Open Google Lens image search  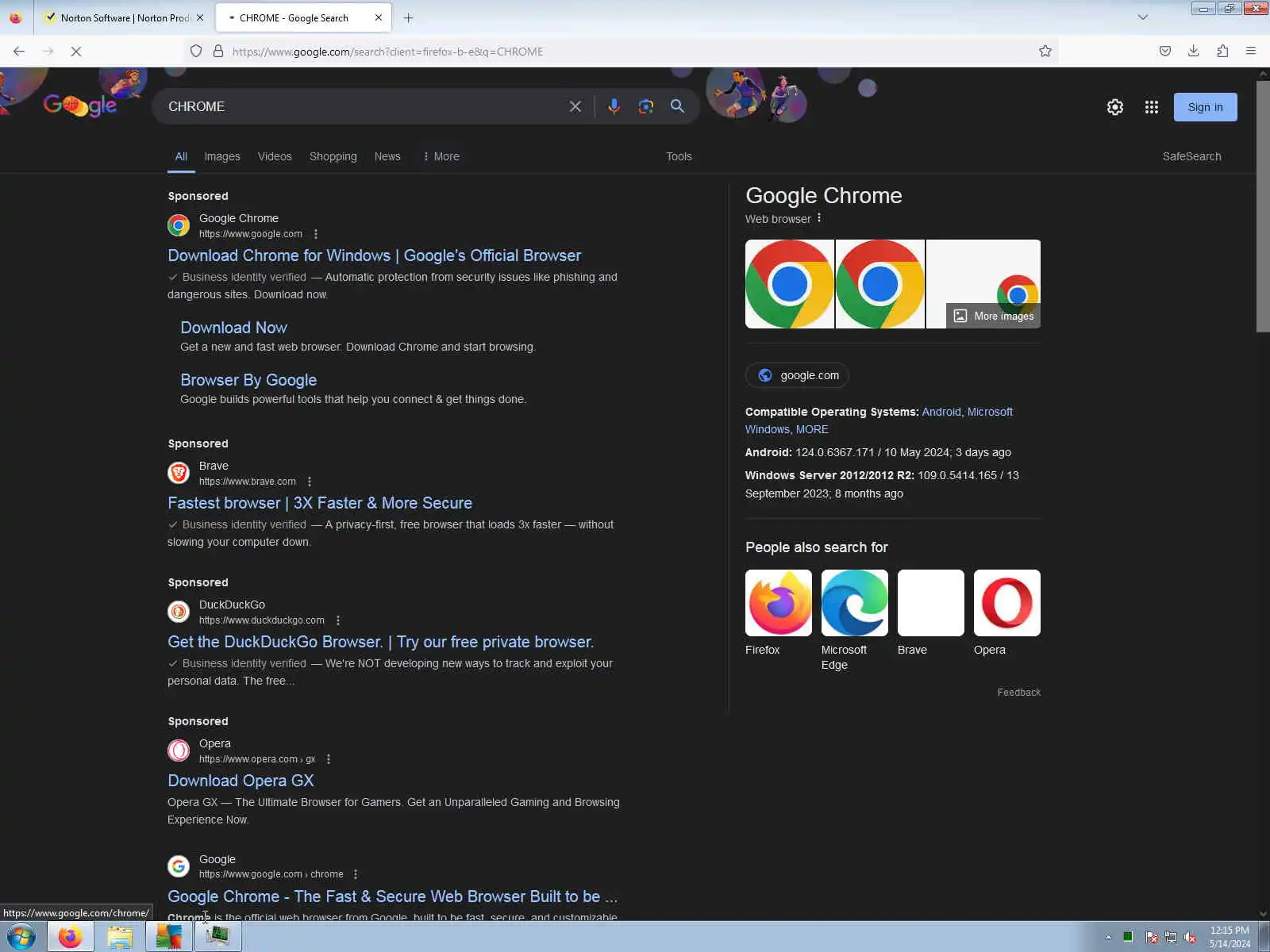coord(646,106)
